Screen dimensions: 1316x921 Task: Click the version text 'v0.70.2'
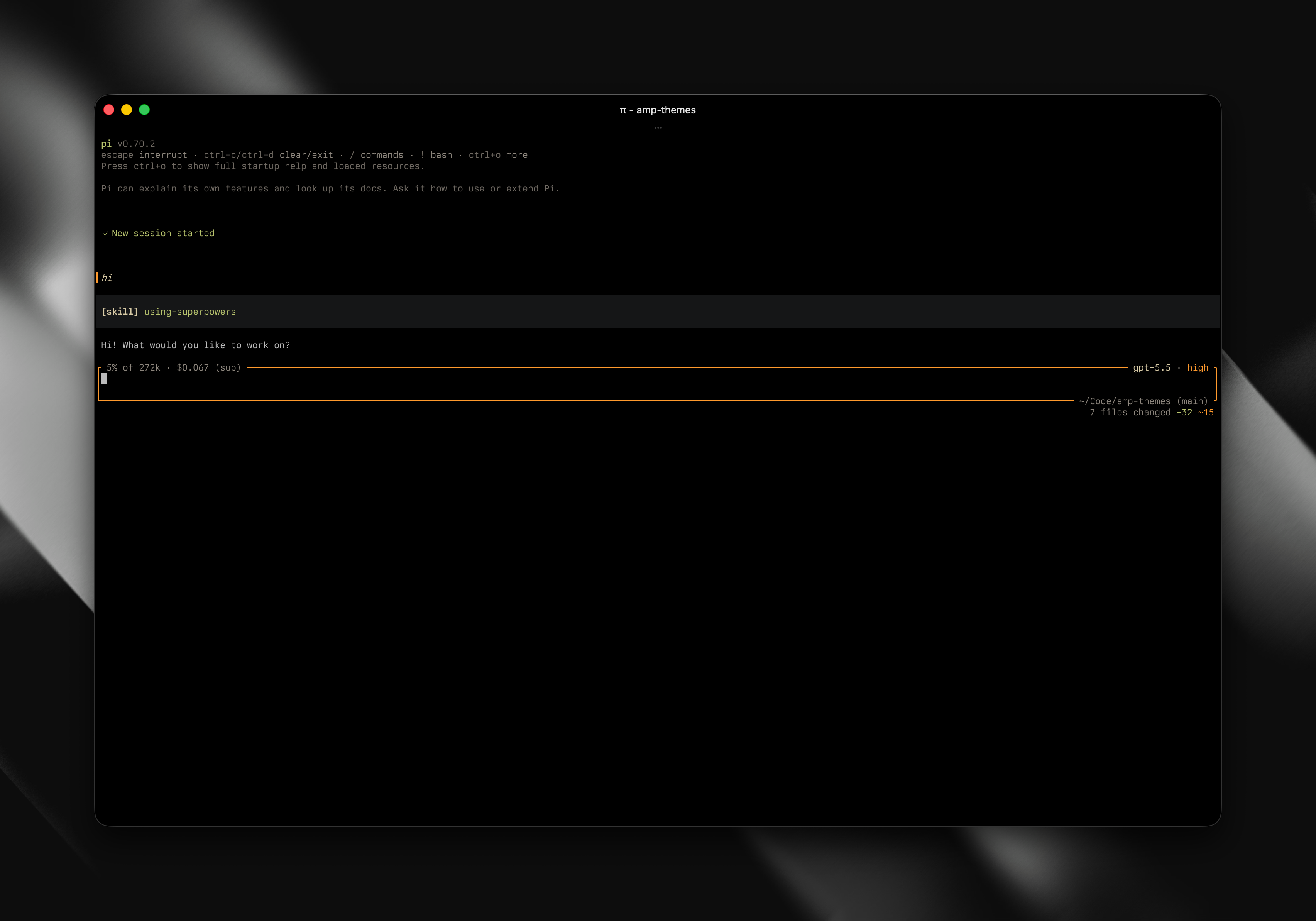tap(136, 144)
